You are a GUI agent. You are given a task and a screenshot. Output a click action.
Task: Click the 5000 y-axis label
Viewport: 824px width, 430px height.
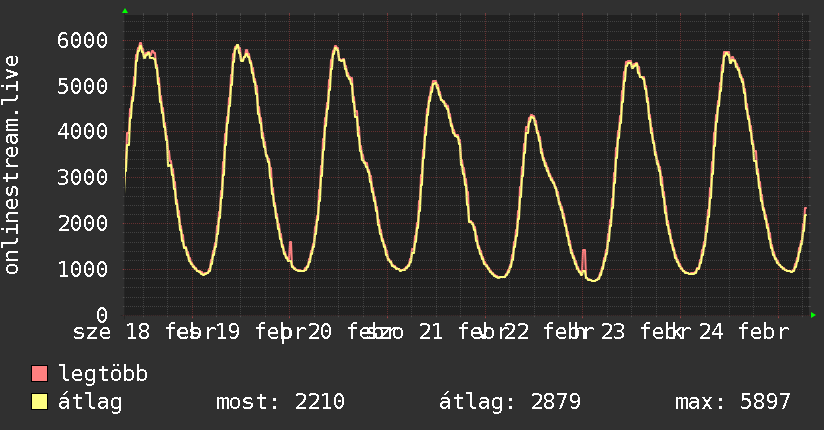[x=83, y=86]
